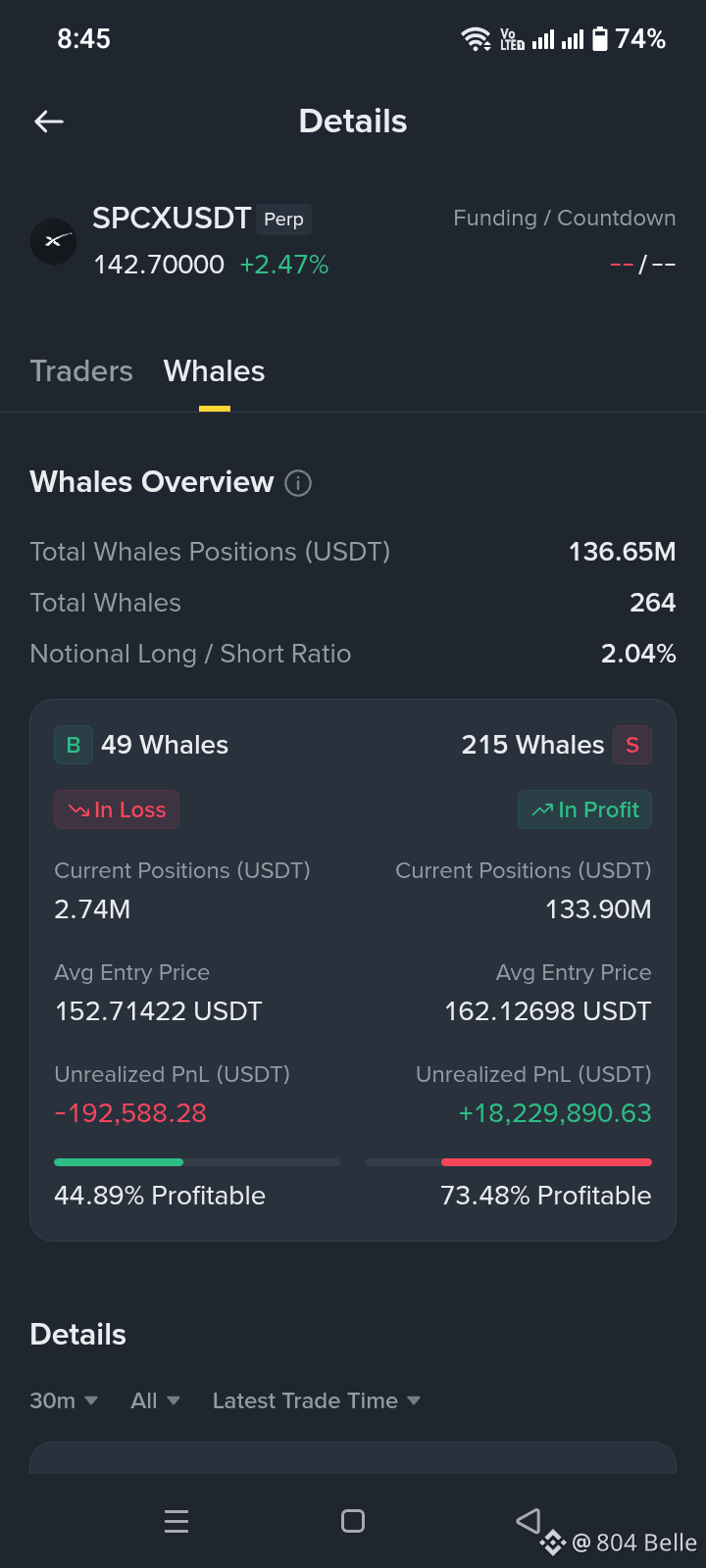706x1568 pixels.
Task: Tap the Perp label tag
Action: [x=283, y=220]
